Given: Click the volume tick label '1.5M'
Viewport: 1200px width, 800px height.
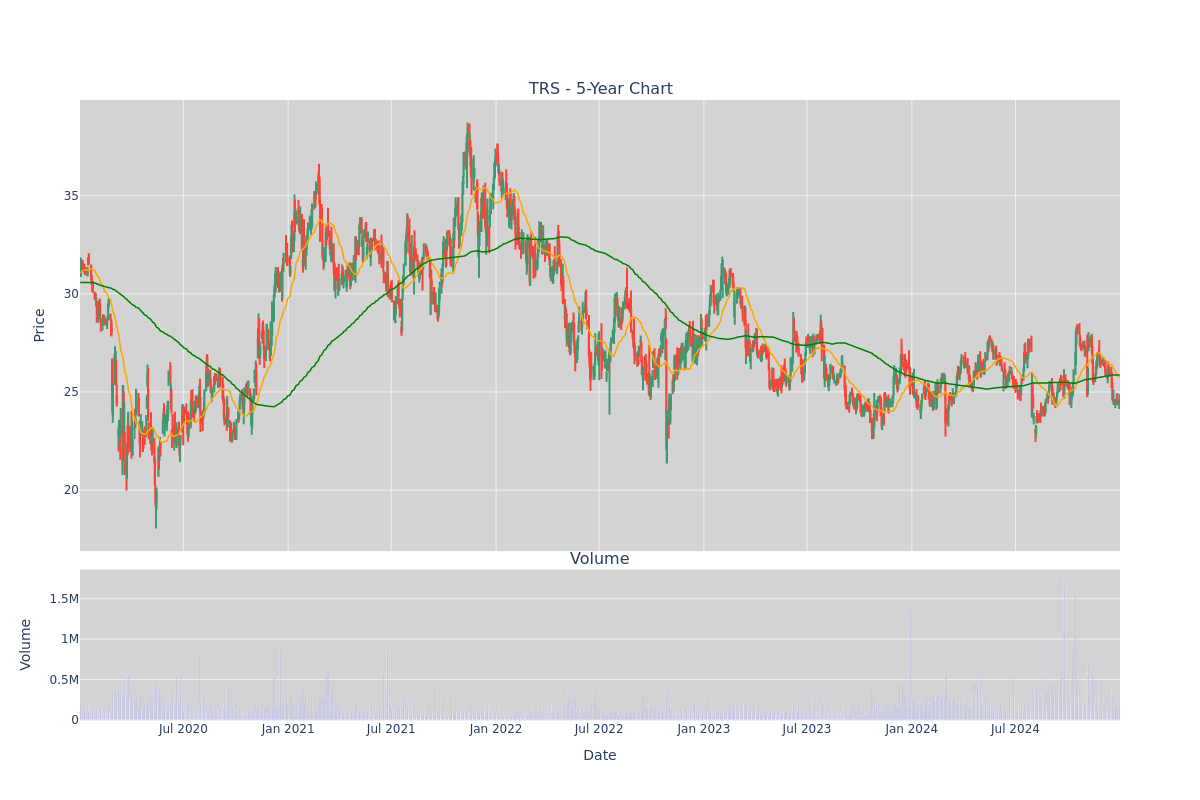Looking at the screenshot, I should tap(63, 599).
